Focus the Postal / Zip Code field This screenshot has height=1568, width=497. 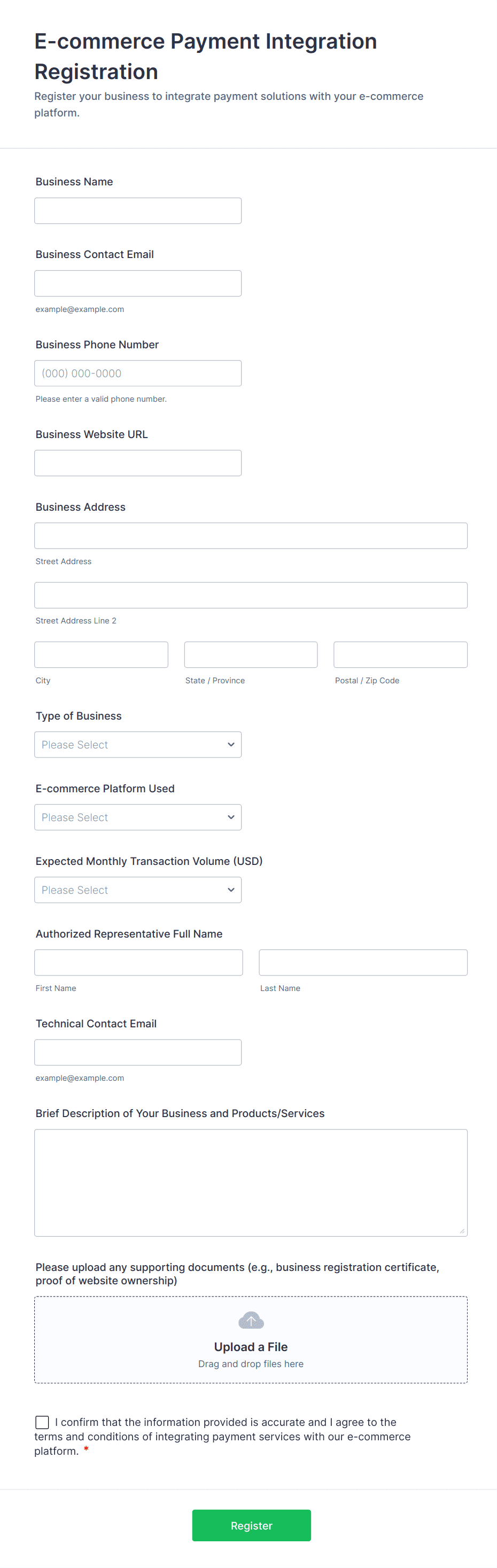click(401, 654)
